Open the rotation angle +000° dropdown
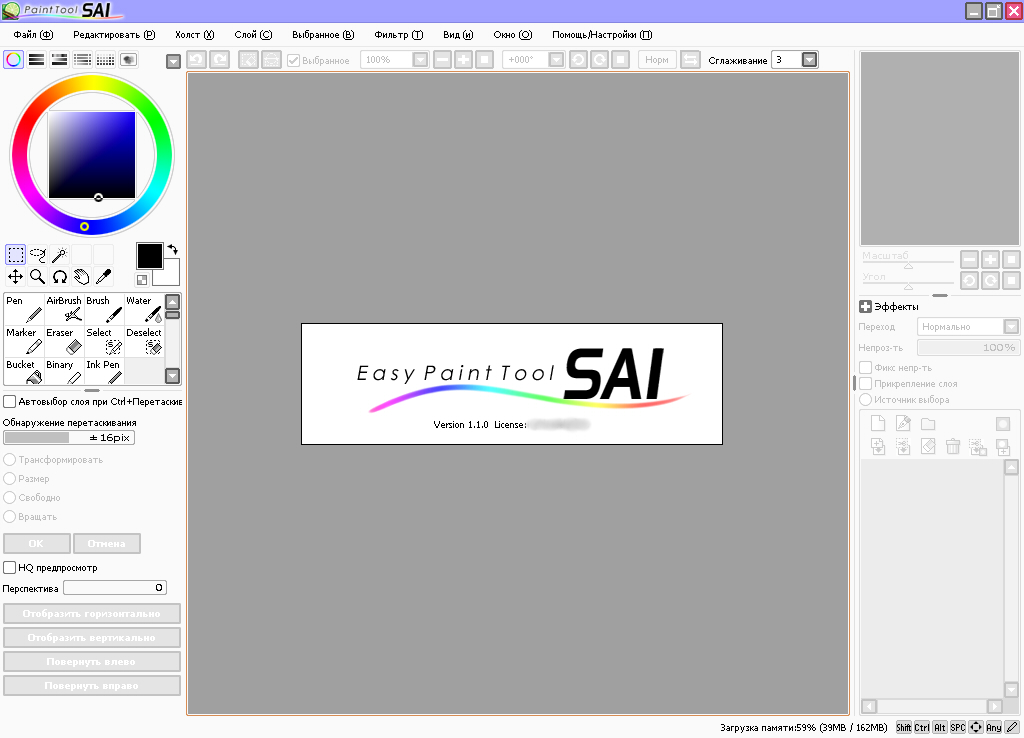 point(556,60)
